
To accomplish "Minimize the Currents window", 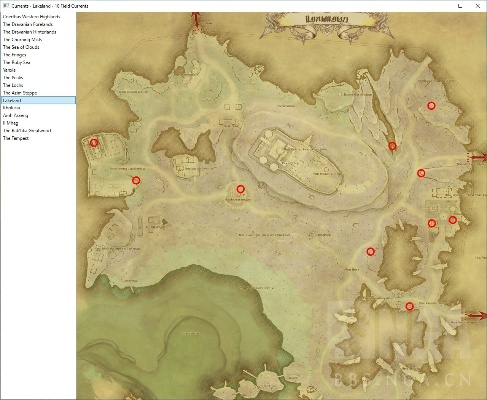I will tap(460, 6).
